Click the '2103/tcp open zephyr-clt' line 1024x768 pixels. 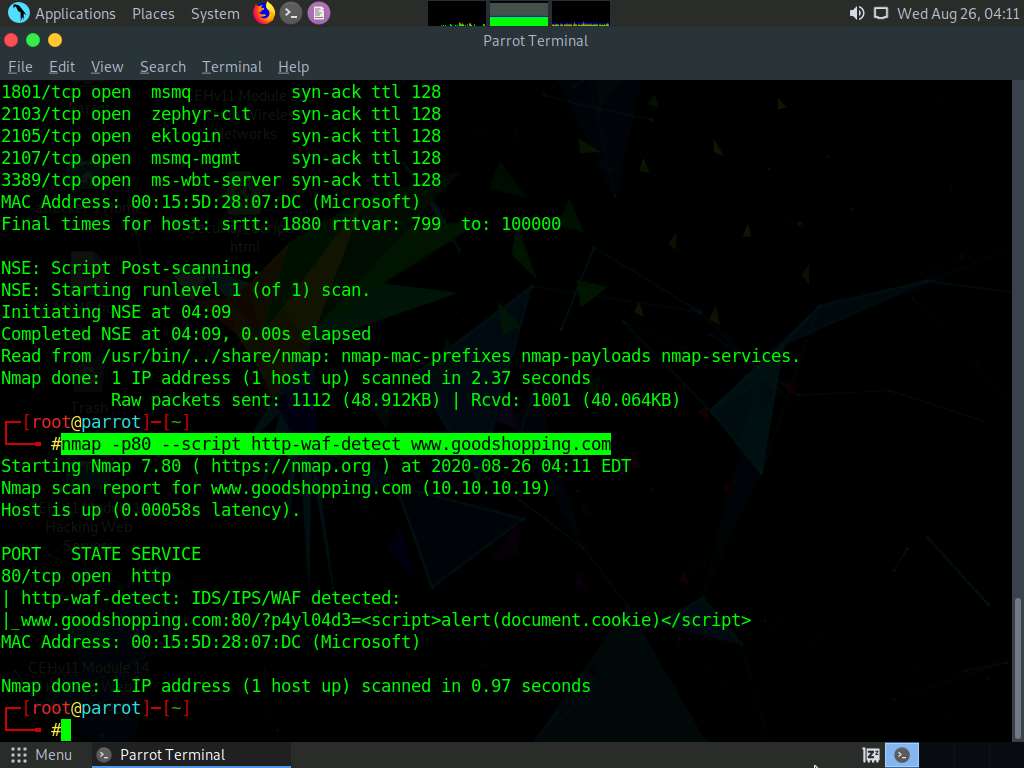click(x=221, y=114)
